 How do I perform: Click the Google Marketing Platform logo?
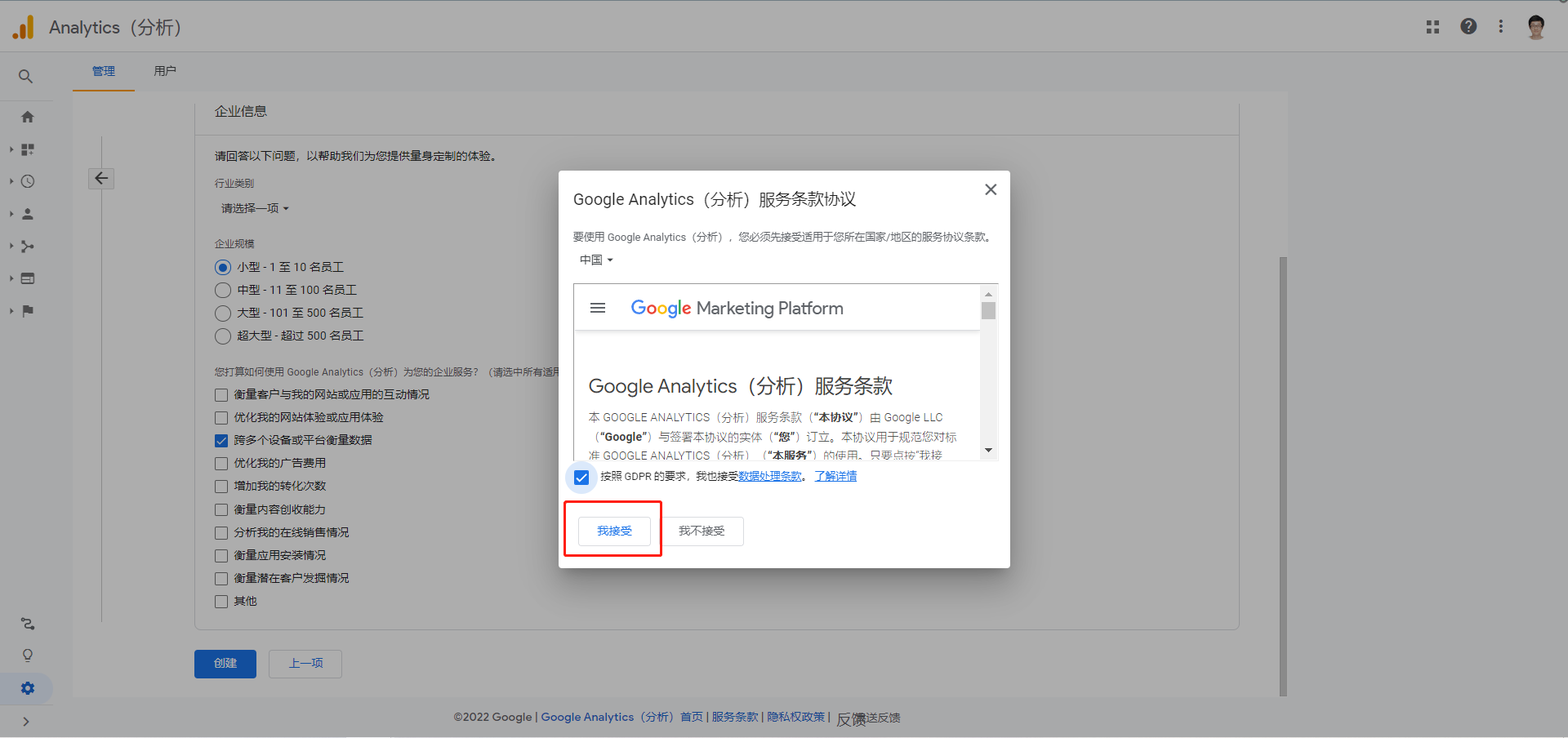pyautogui.click(x=737, y=309)
